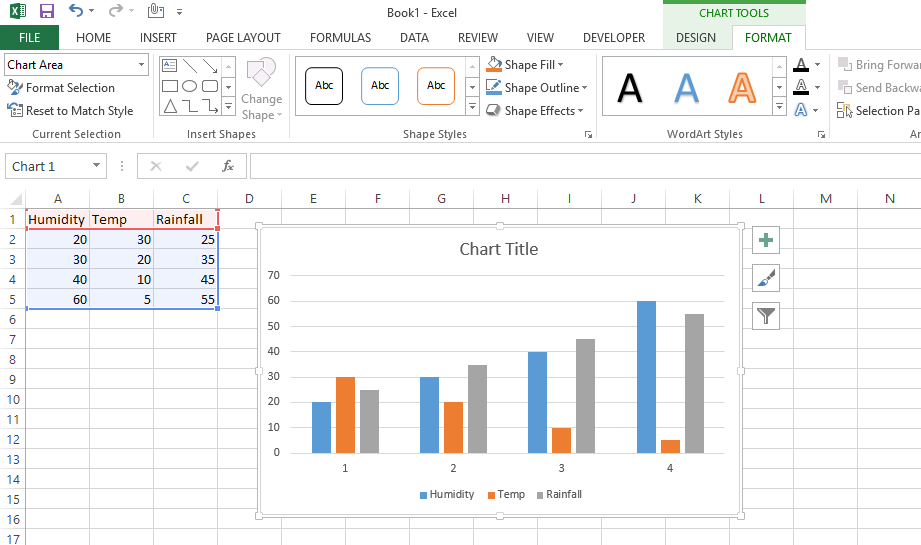The height and width of the screenshot is (545, 921).
Task: Apply the blue outline Abc shape style
Action: point(380,86)
